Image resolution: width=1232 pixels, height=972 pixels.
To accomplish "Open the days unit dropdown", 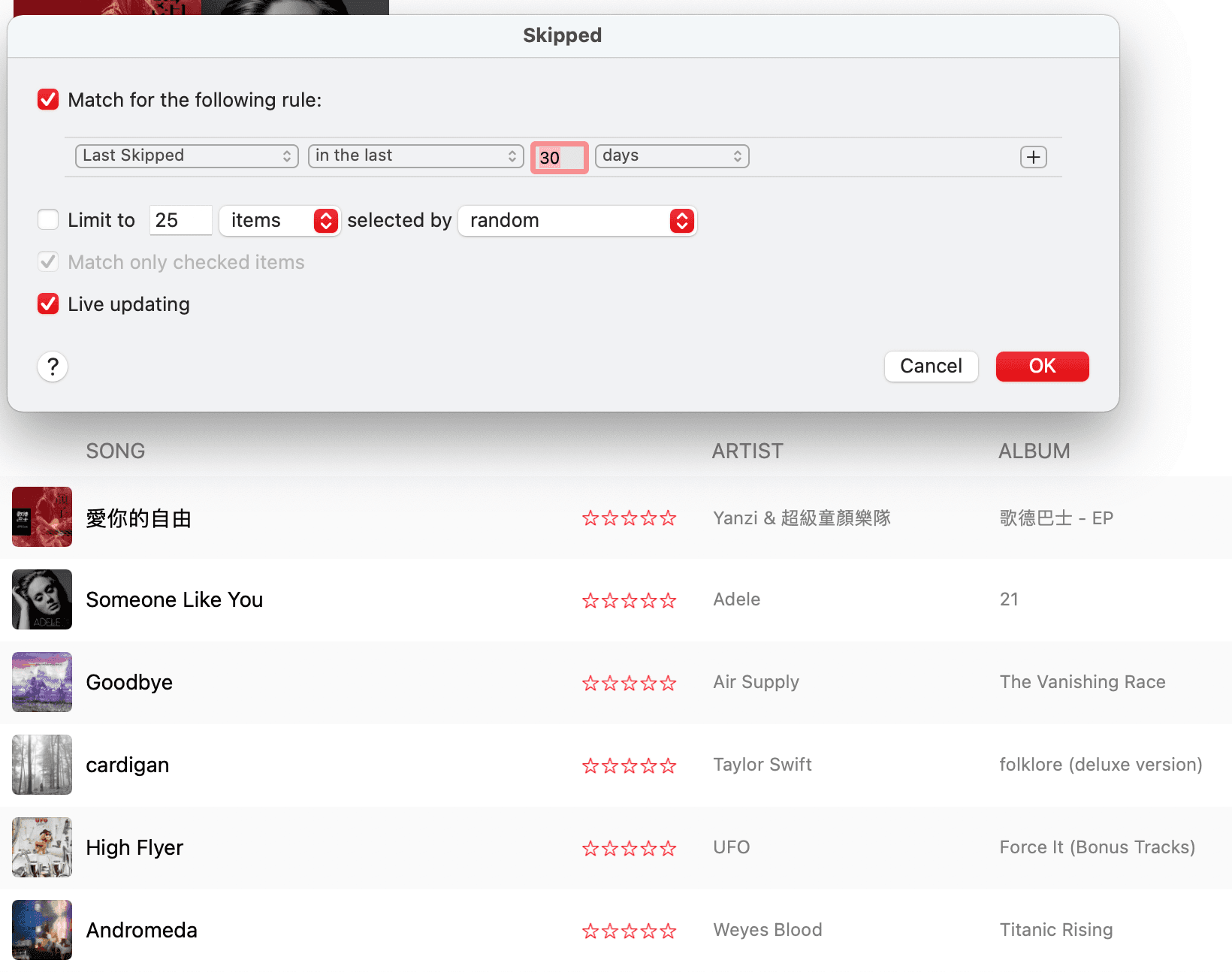I will click(672, 155).
